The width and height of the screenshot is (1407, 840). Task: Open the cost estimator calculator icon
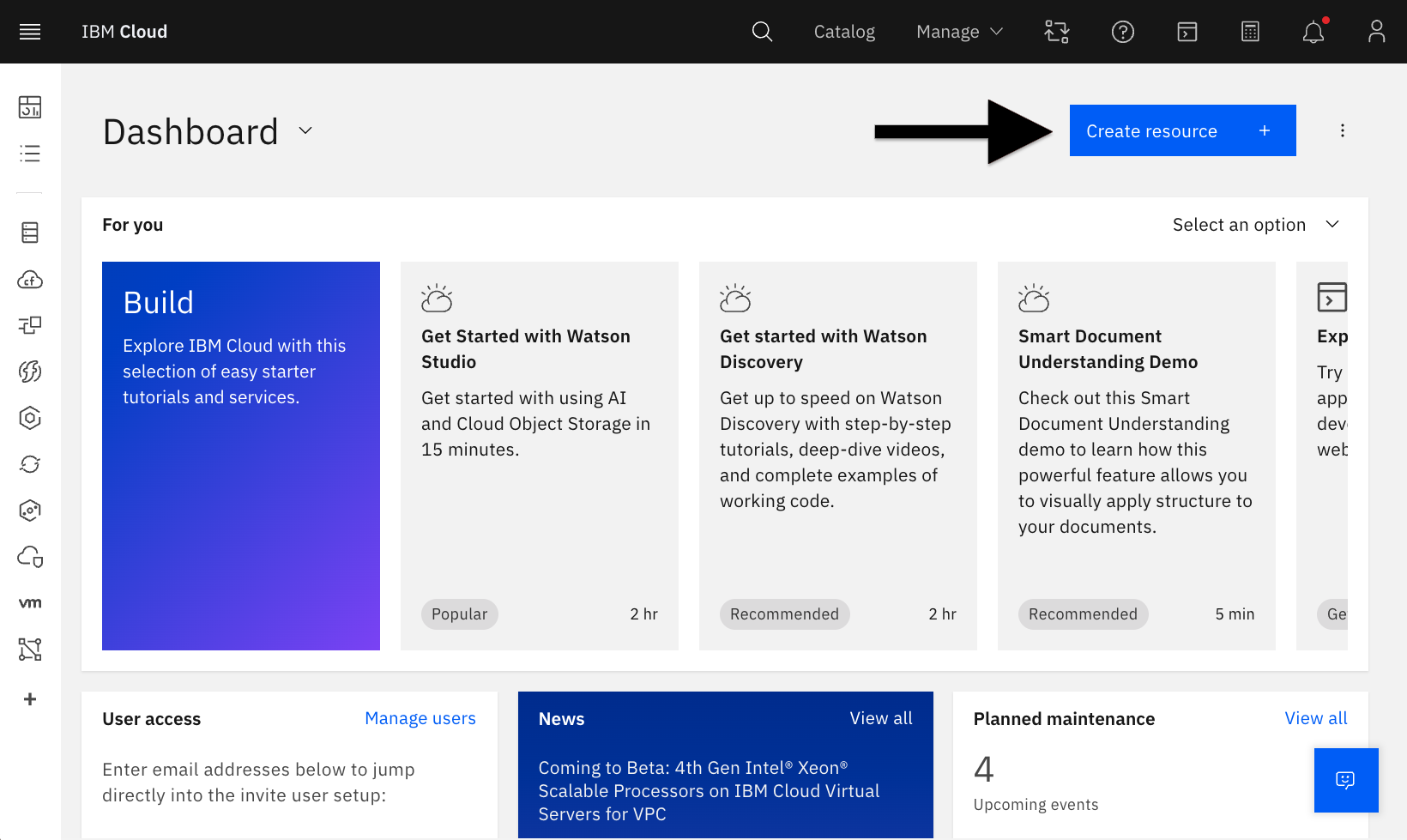1251,32
